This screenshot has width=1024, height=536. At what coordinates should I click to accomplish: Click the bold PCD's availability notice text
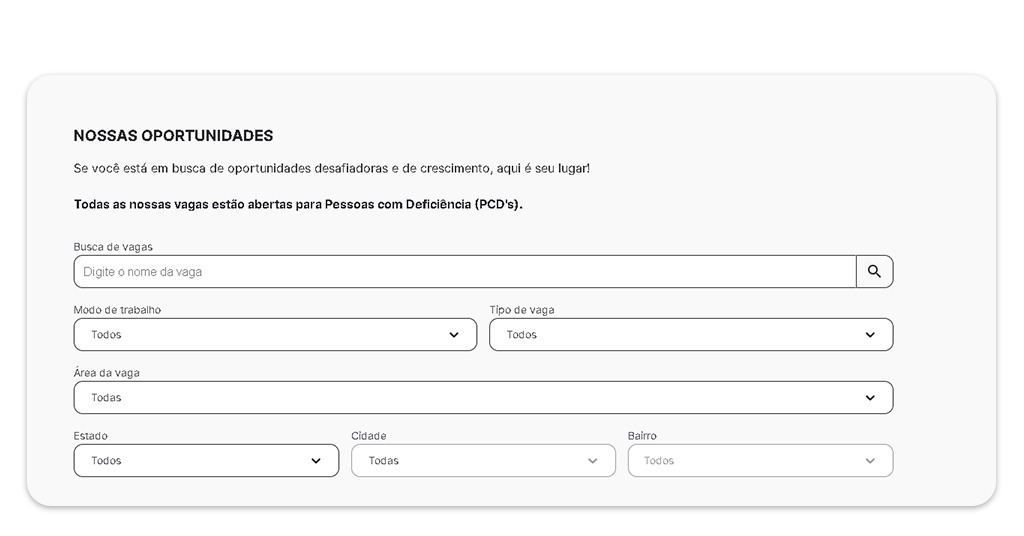298,204
